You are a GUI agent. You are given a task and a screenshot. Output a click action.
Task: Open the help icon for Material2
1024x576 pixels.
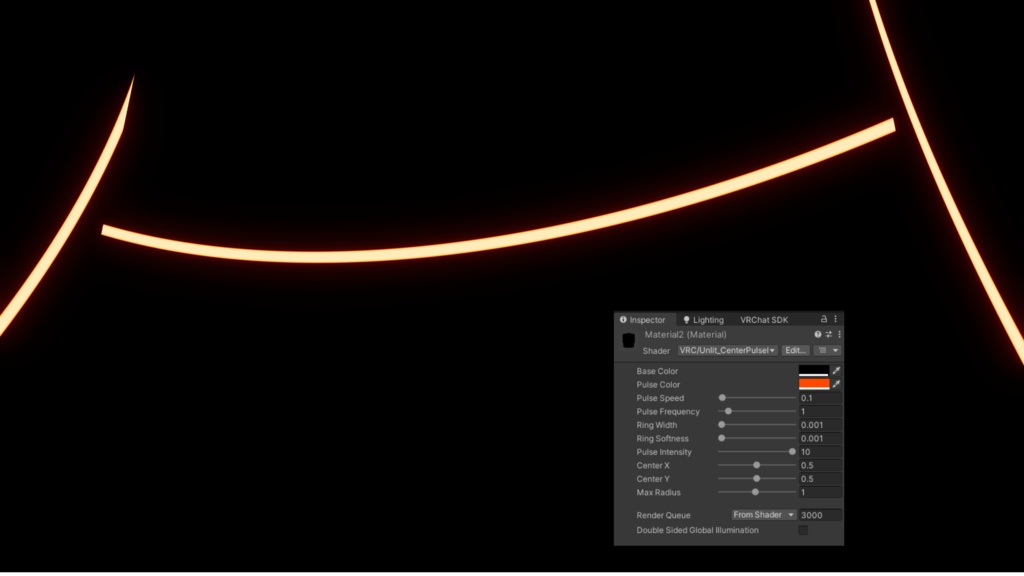[818, 333]
